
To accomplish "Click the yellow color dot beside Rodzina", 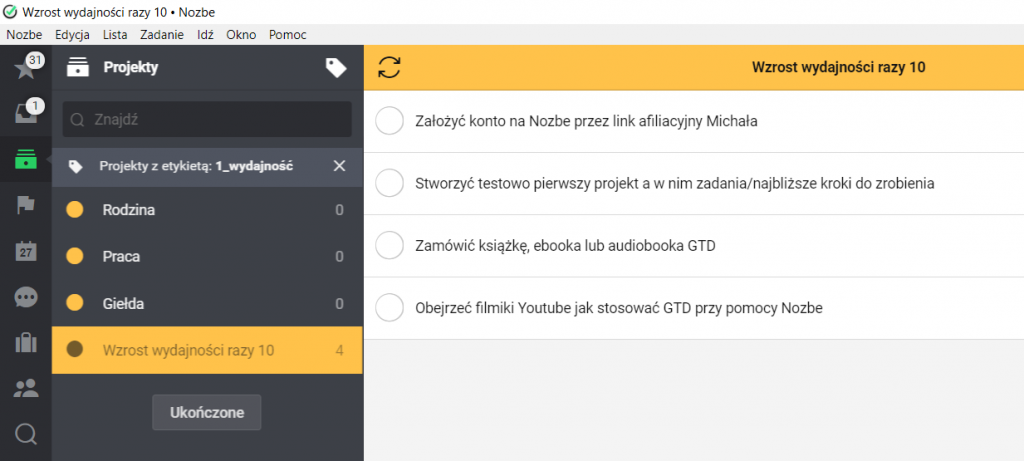I will [74, 210].
